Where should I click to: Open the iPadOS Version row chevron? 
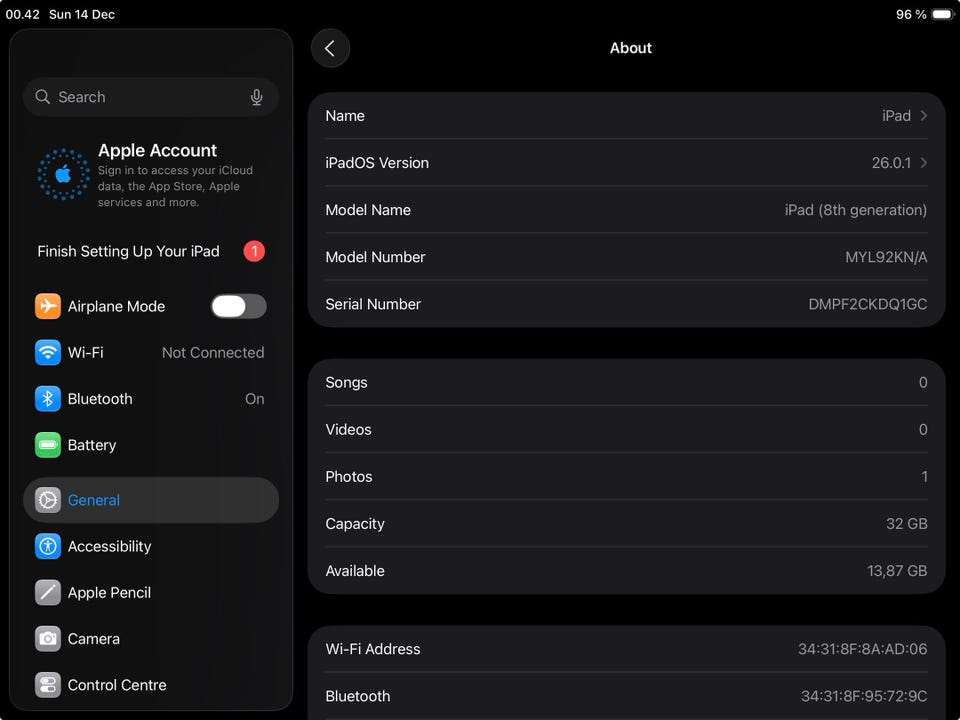924,163
